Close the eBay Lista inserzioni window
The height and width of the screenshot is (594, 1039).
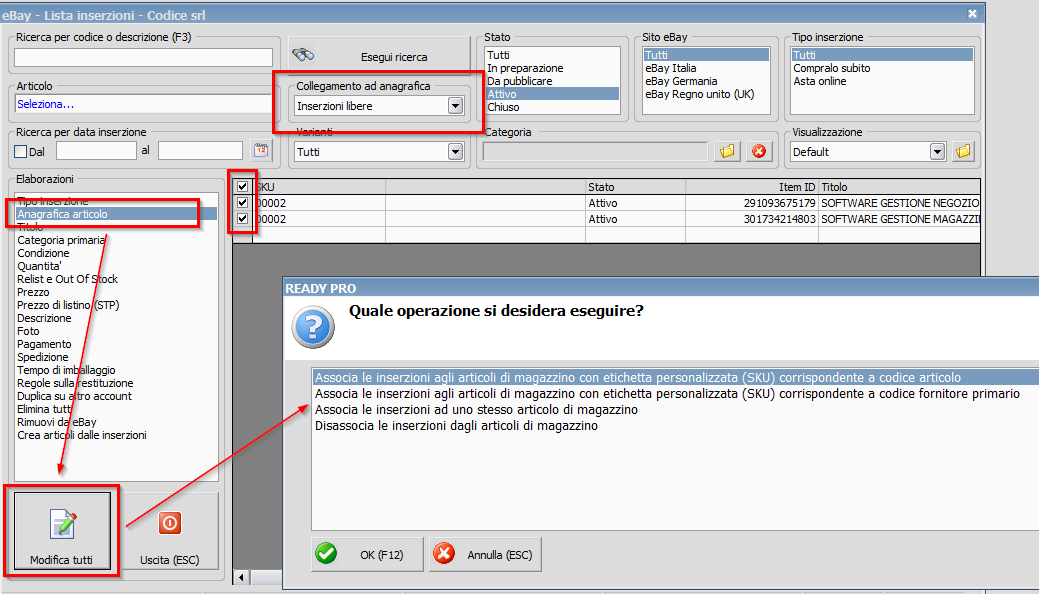[972, 13]
